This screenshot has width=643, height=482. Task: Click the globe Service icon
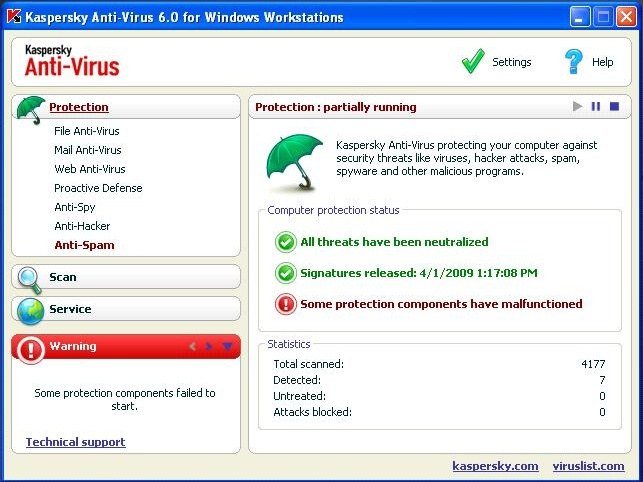click(x=30, y=309)
